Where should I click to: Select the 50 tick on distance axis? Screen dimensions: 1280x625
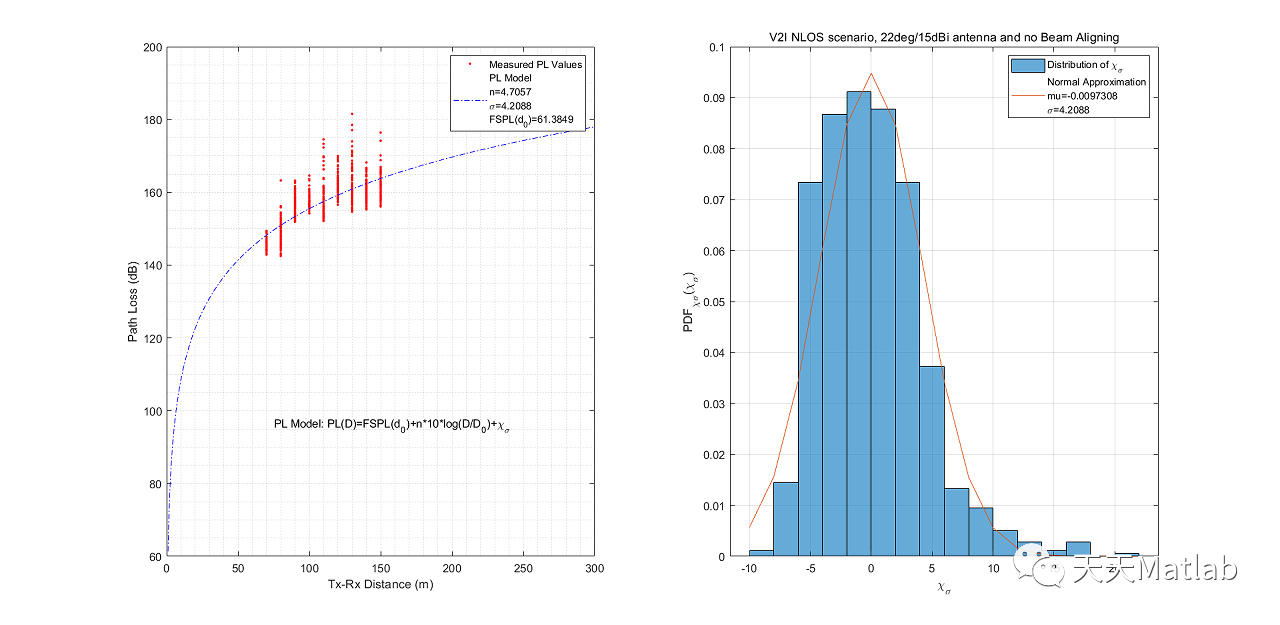tap(238, 568)
